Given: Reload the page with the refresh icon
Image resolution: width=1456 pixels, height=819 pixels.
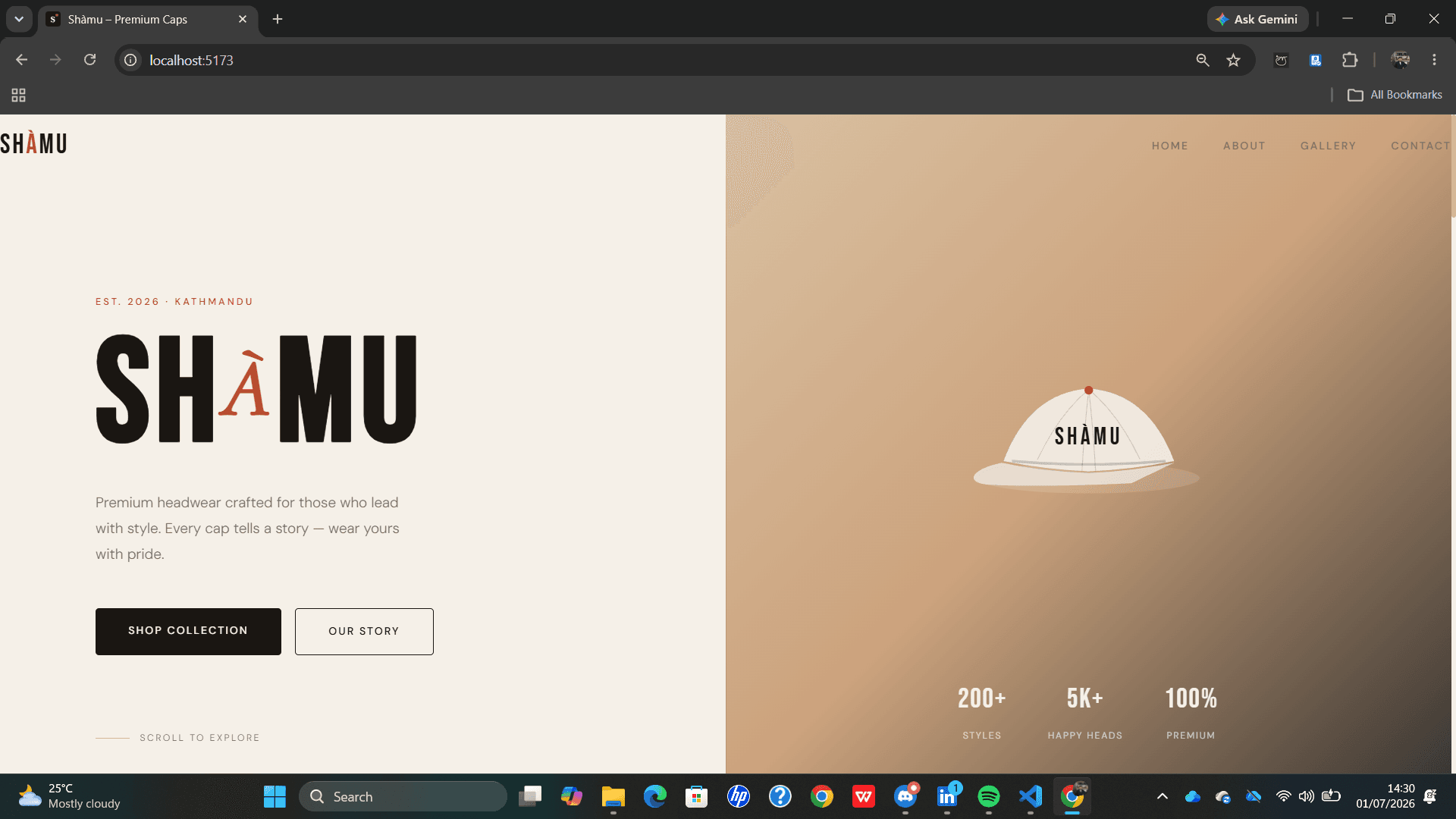Looking at the screenshot, I should pyautogui.click(x=89, y=60).
